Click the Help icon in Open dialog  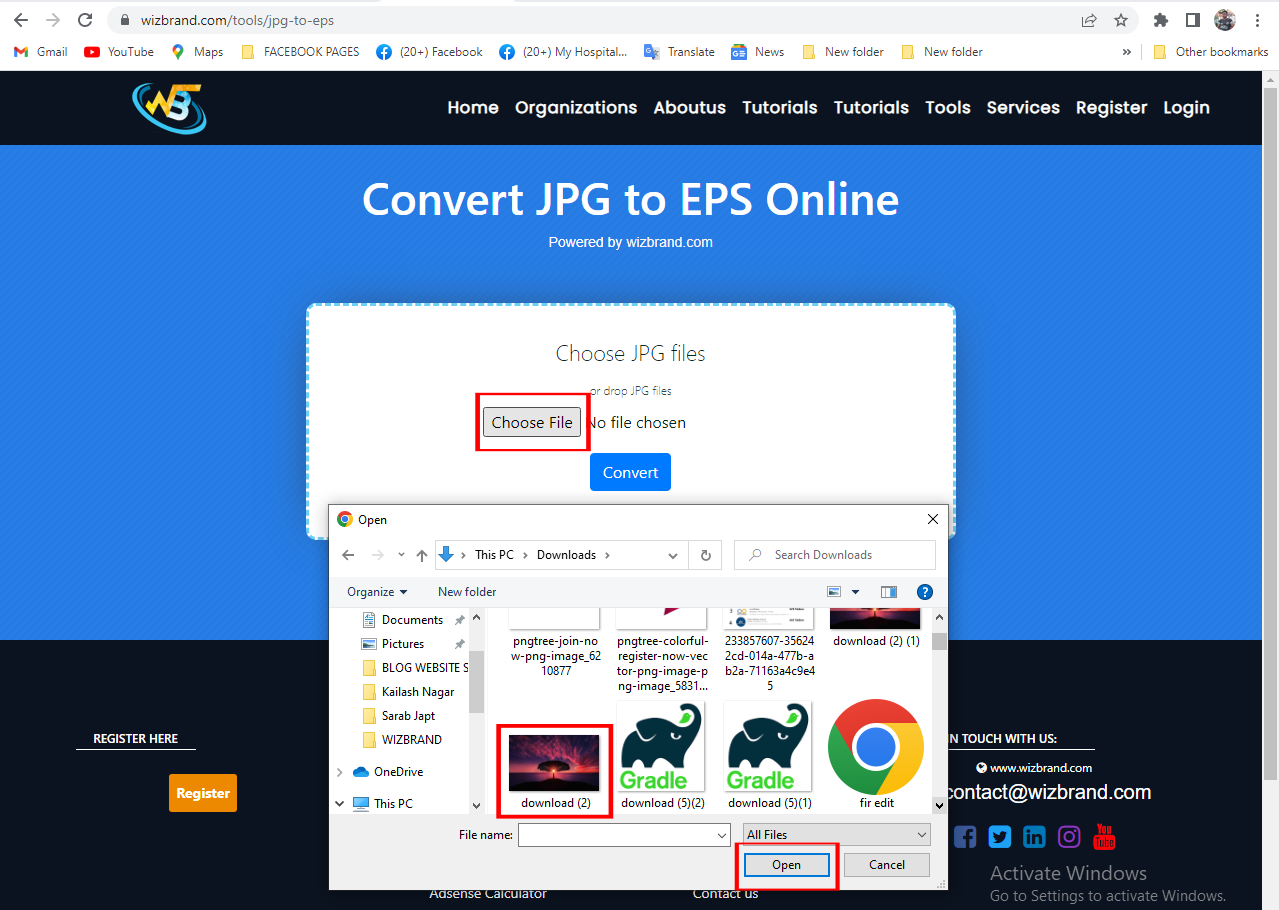[924, 591]
